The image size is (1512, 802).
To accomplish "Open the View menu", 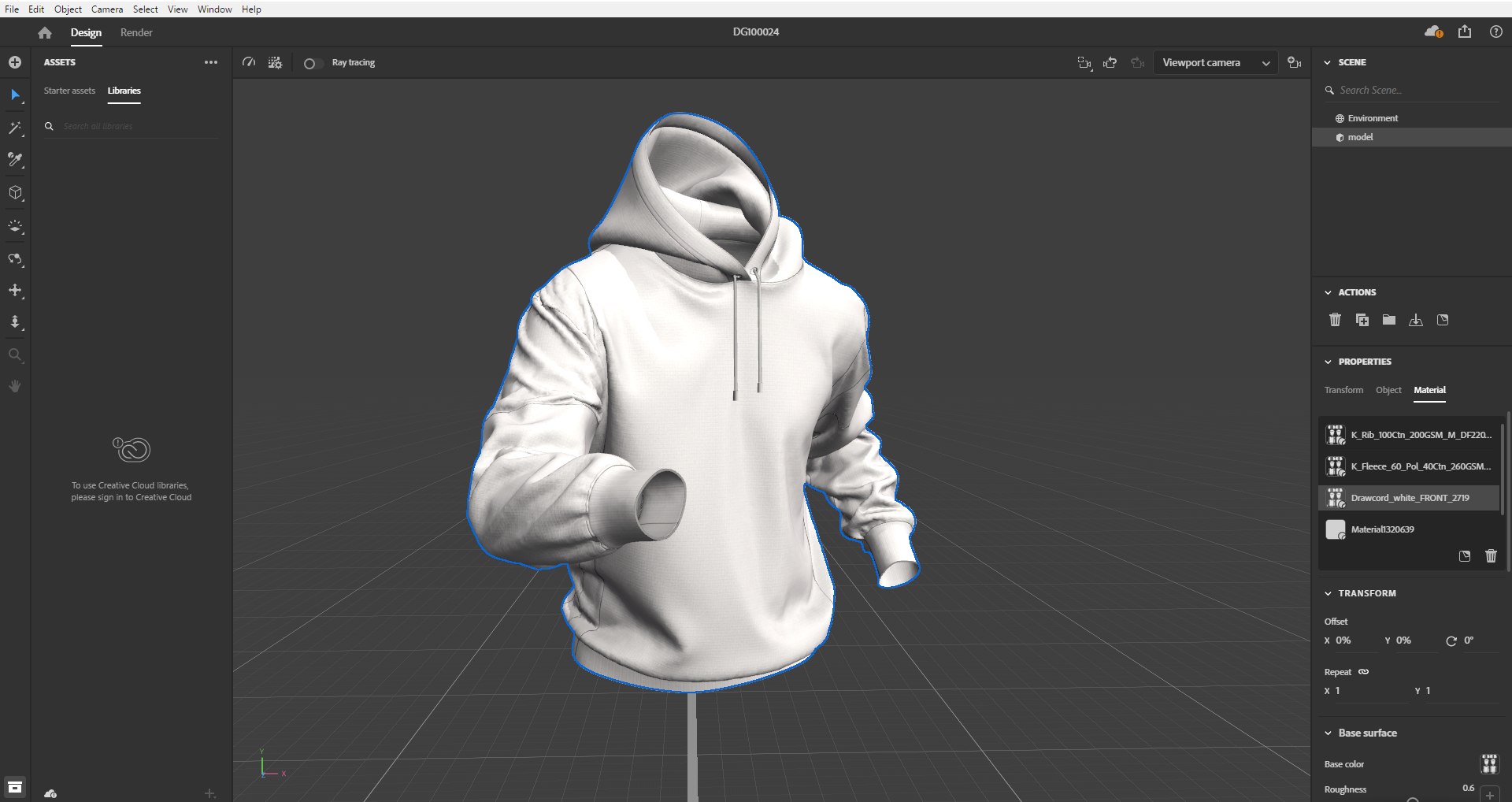I will [x=177, y=9].
